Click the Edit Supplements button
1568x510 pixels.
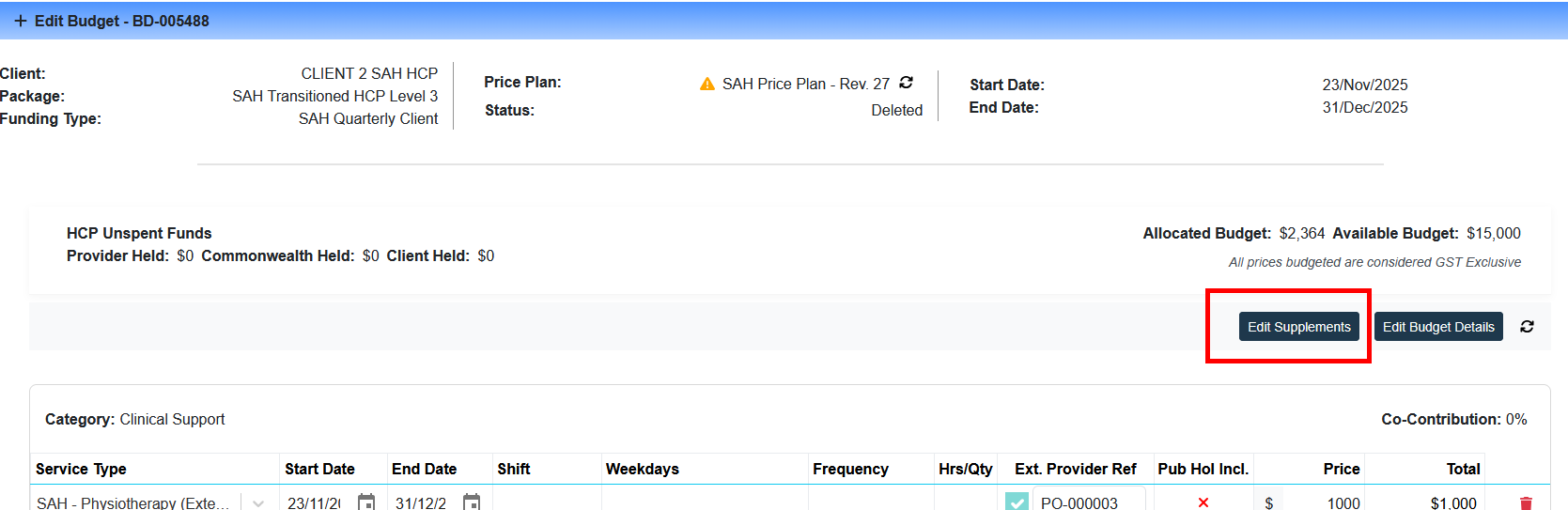pos(1298,326)
